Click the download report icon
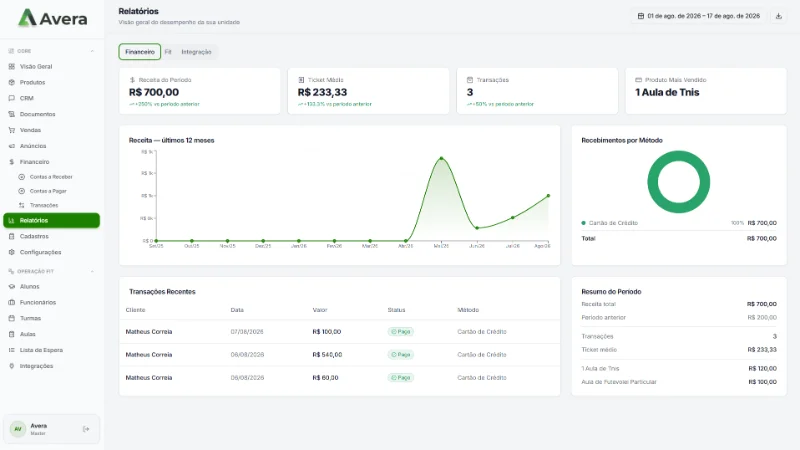Image resolution: width=800 pixels, height=450 pixels. point(779,16)
